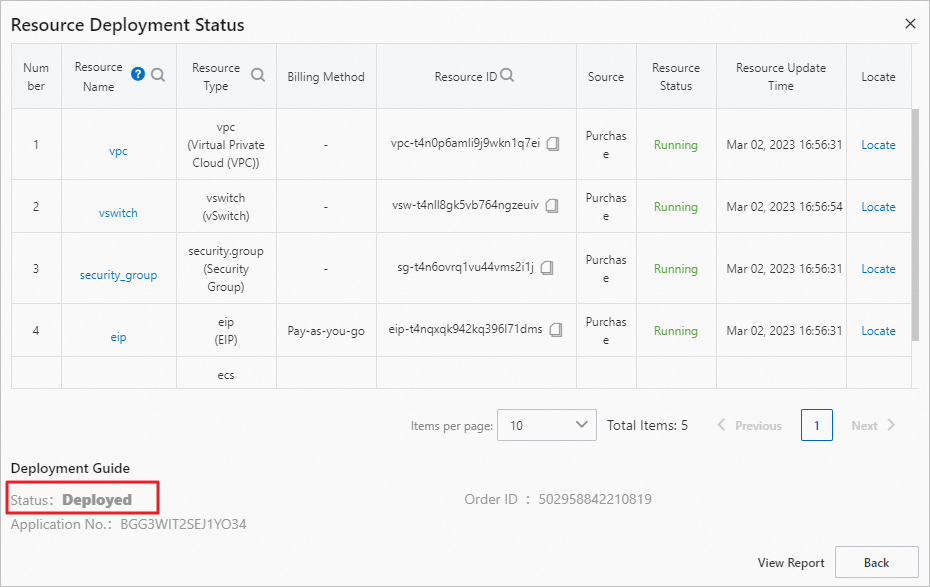Click the table vertical scrollbar

[x=914, y=225]
